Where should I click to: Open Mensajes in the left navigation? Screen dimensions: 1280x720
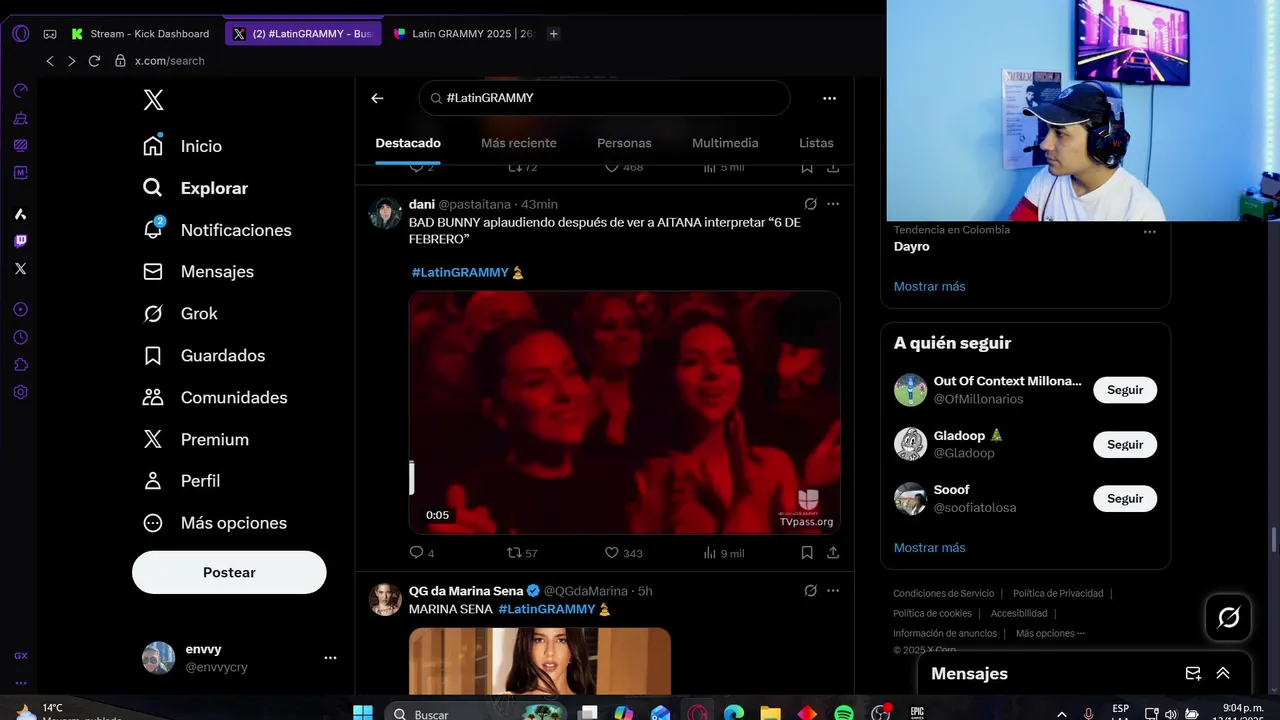(198, 272)
